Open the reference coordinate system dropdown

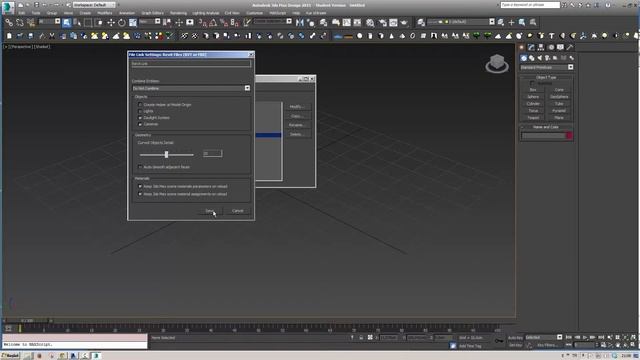pyautogui.click(x=150, y=21)
